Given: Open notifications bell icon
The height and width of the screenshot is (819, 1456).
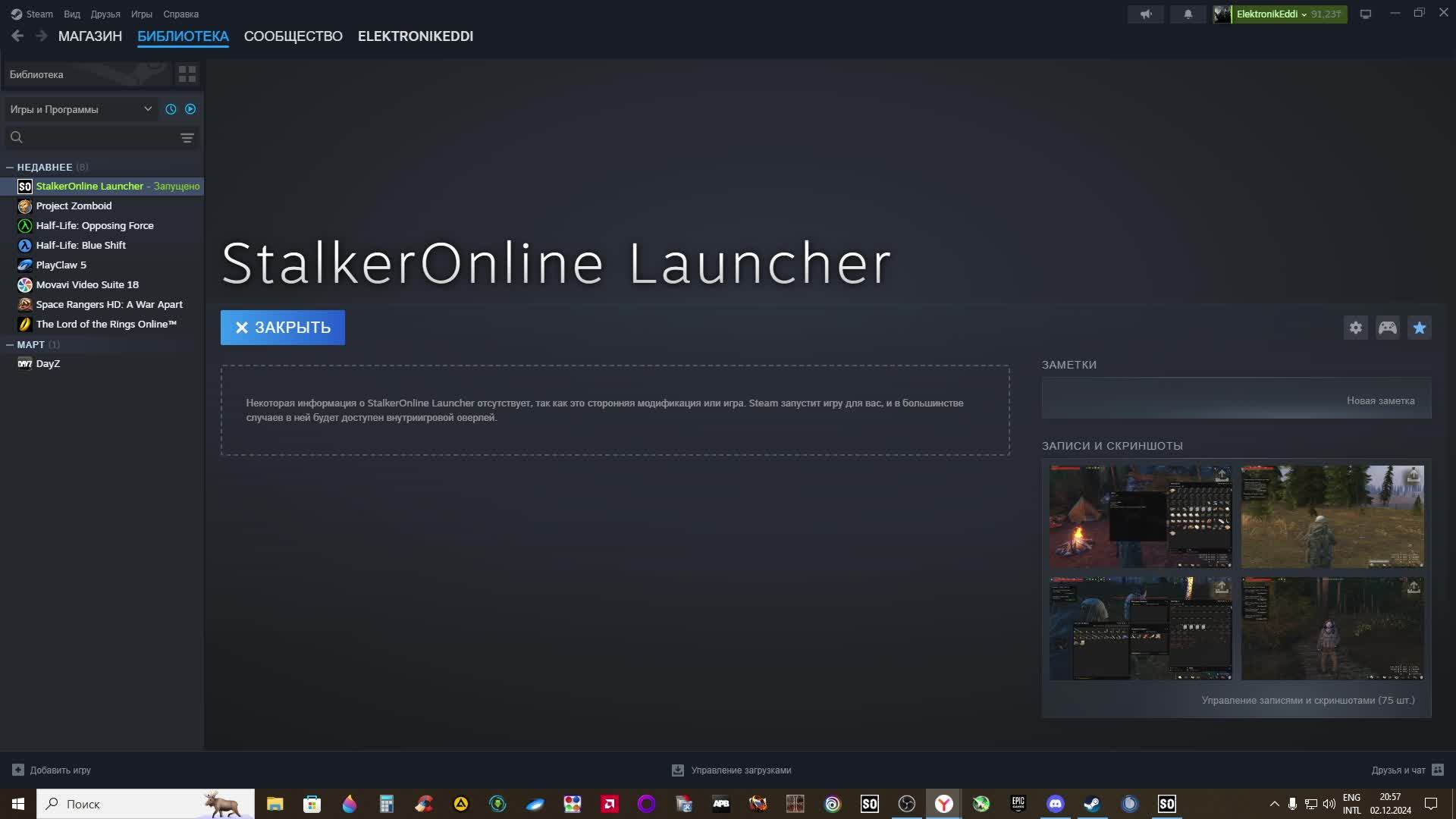Looking at the screenshot, I should (1188, 14).
